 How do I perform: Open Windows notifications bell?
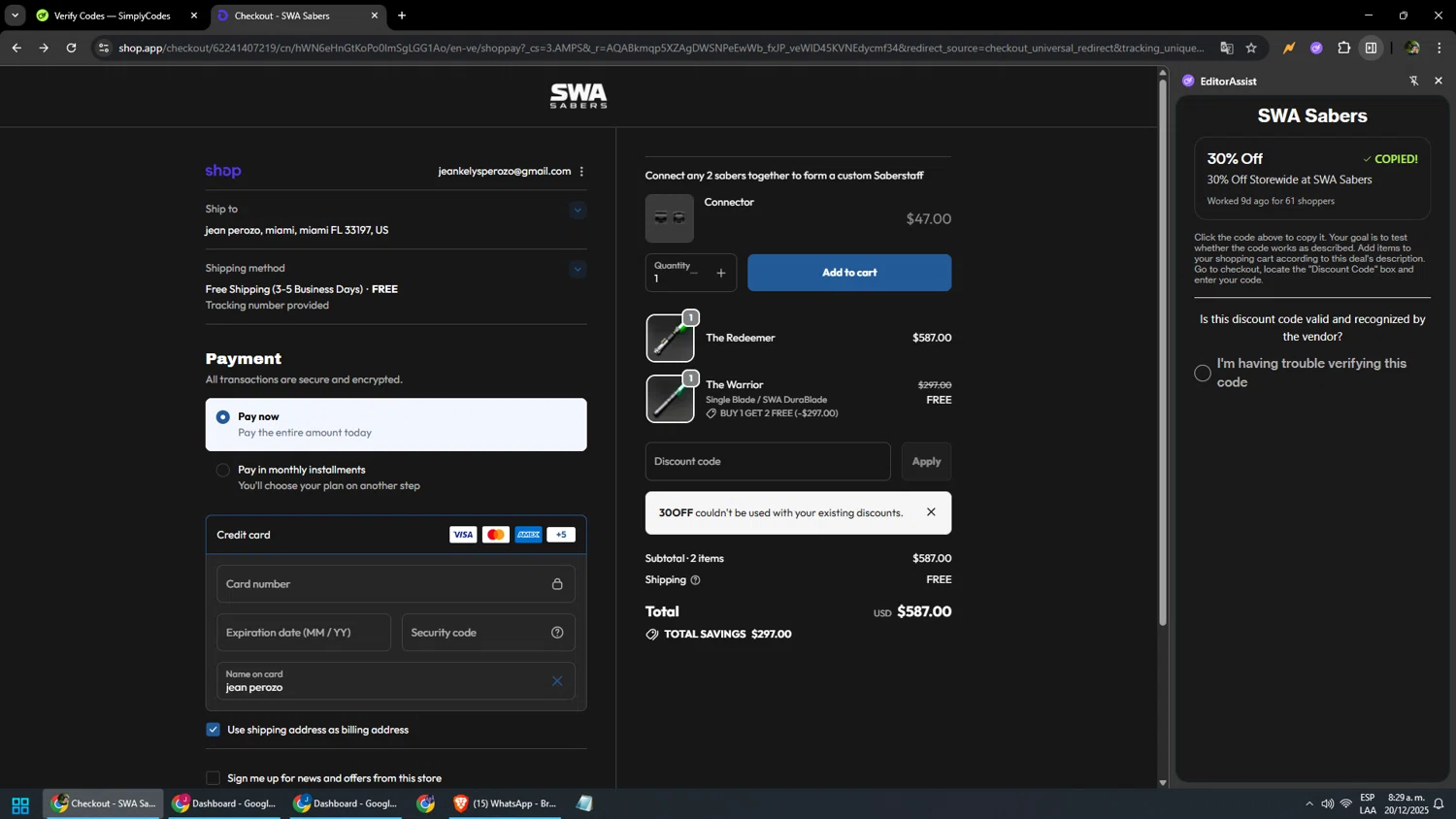(1439, 803)
